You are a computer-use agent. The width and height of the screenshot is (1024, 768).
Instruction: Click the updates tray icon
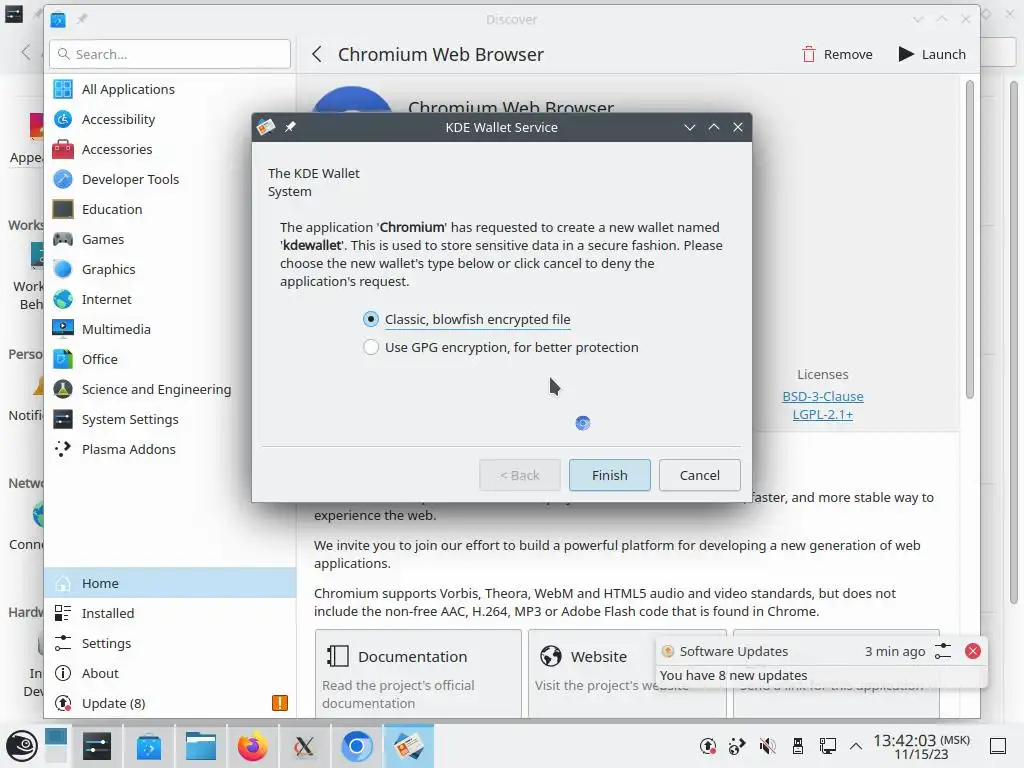pos(708,746)
